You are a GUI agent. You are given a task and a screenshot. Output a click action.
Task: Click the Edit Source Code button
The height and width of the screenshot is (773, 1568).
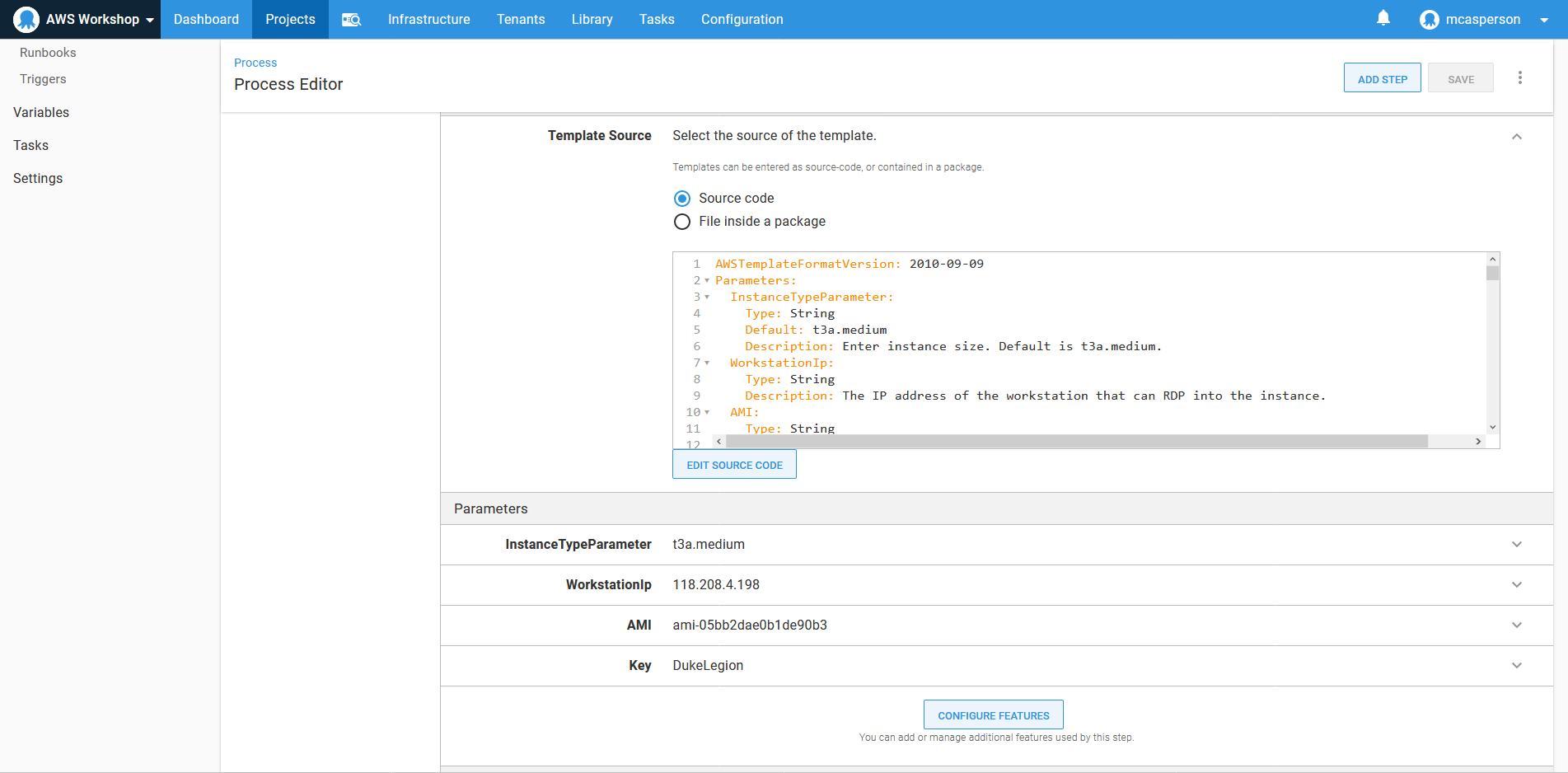click(x=734, y=465)
